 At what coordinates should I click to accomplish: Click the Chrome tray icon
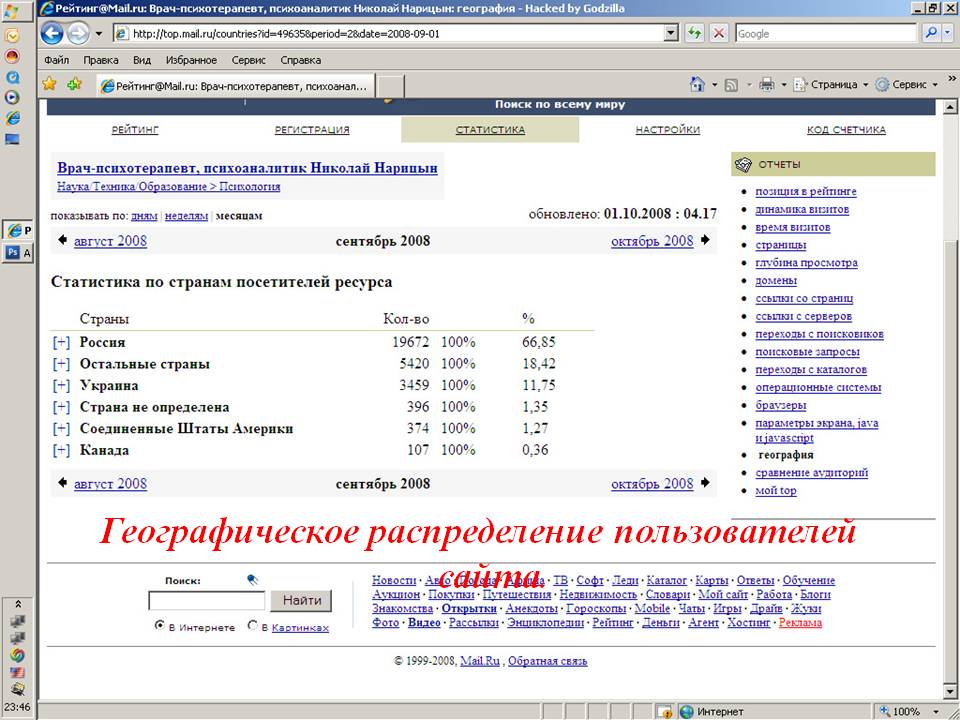tap(17, 654)
